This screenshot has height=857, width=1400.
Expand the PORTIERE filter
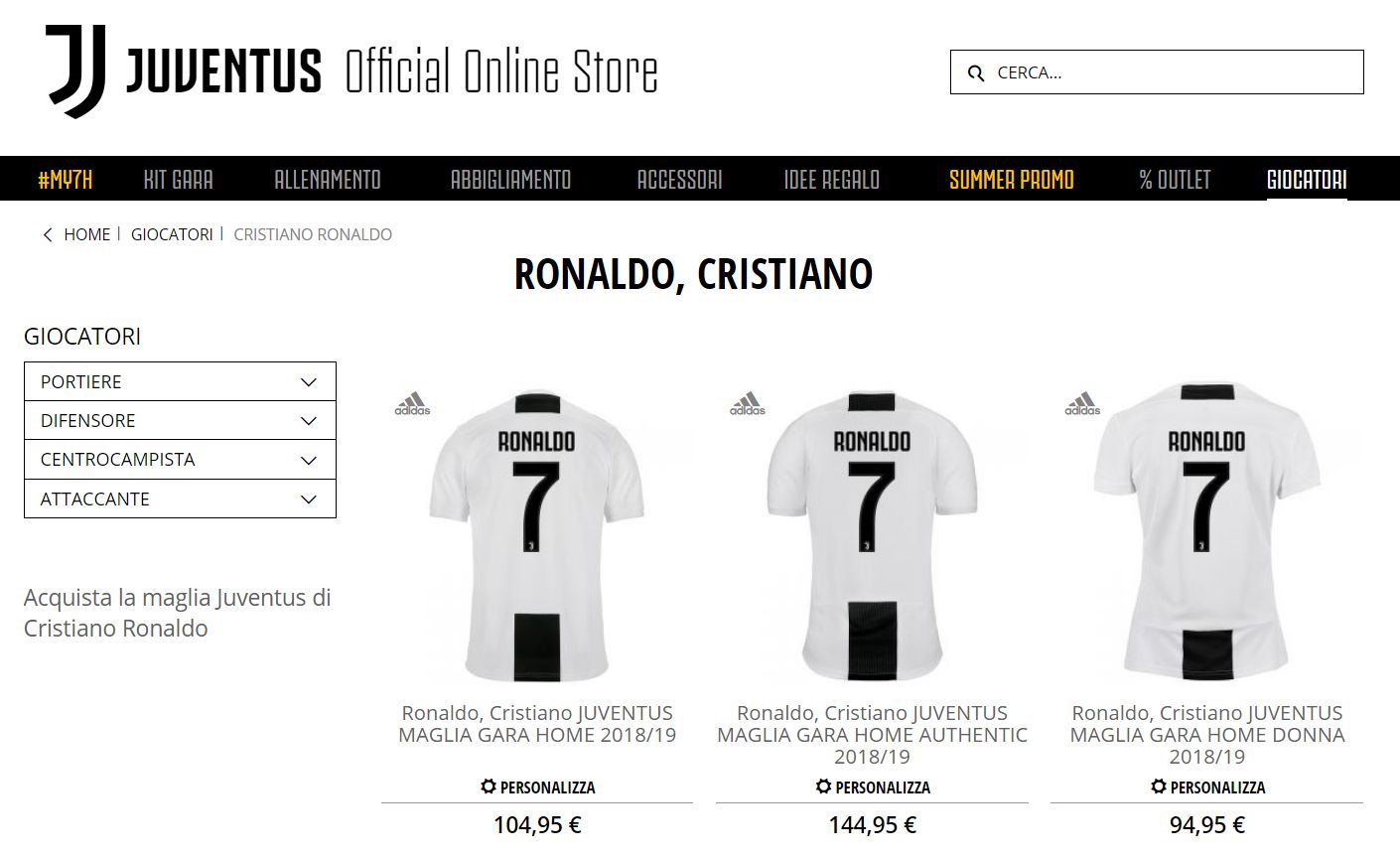pyautogui.click(x=179, y=381)
